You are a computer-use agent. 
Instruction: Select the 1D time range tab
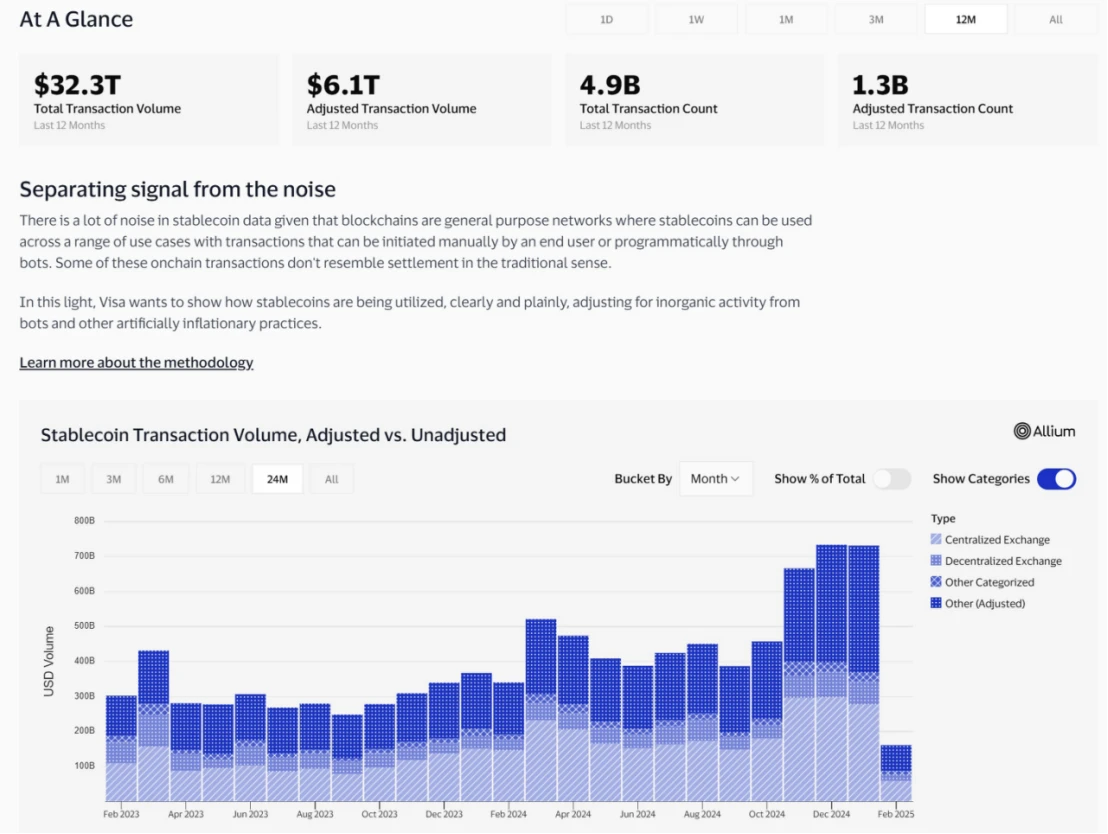point(606,19)
